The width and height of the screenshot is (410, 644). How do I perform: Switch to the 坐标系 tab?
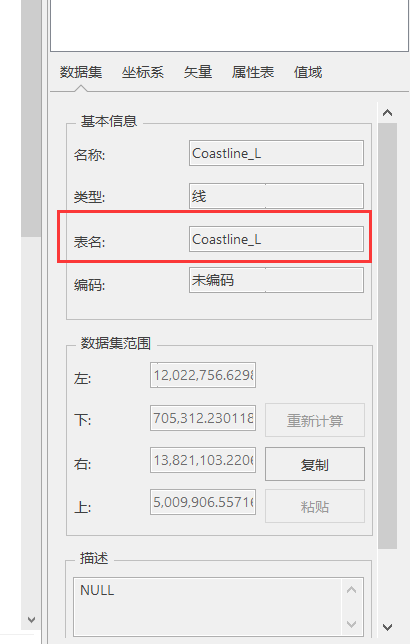pyautogui.click(x=143, y=73)
